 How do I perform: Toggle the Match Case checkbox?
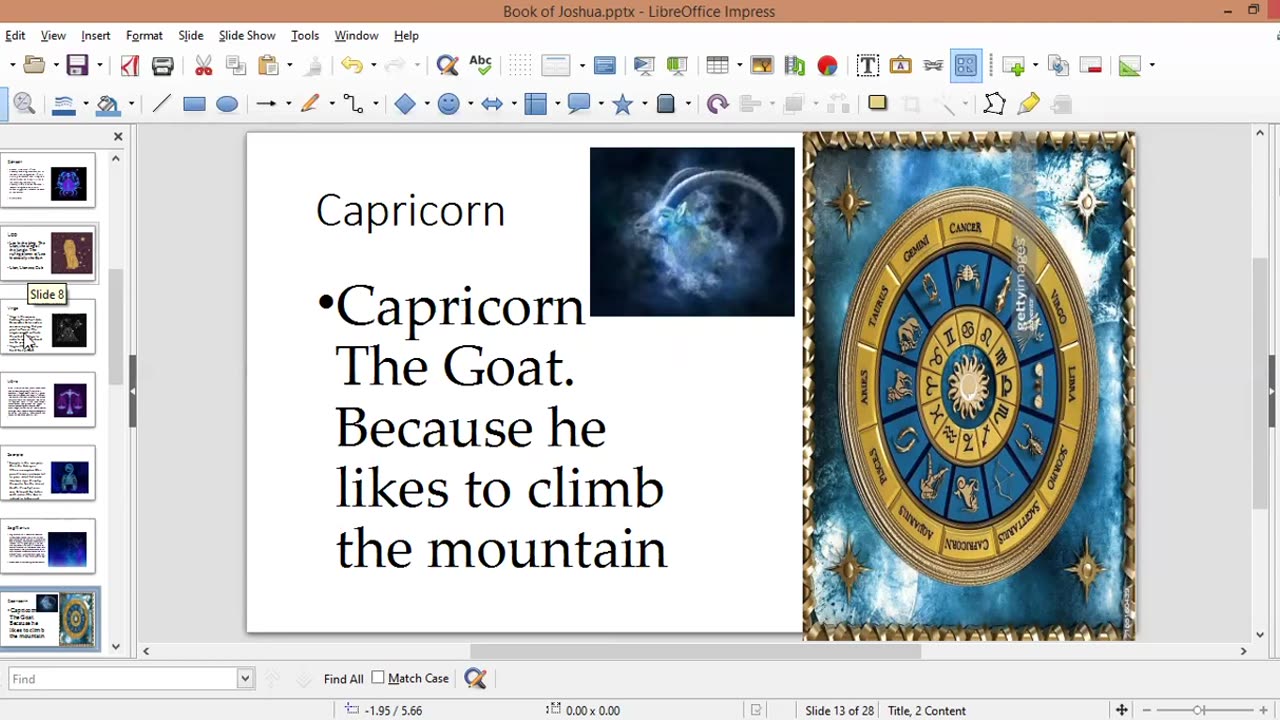tap(378, 678)
